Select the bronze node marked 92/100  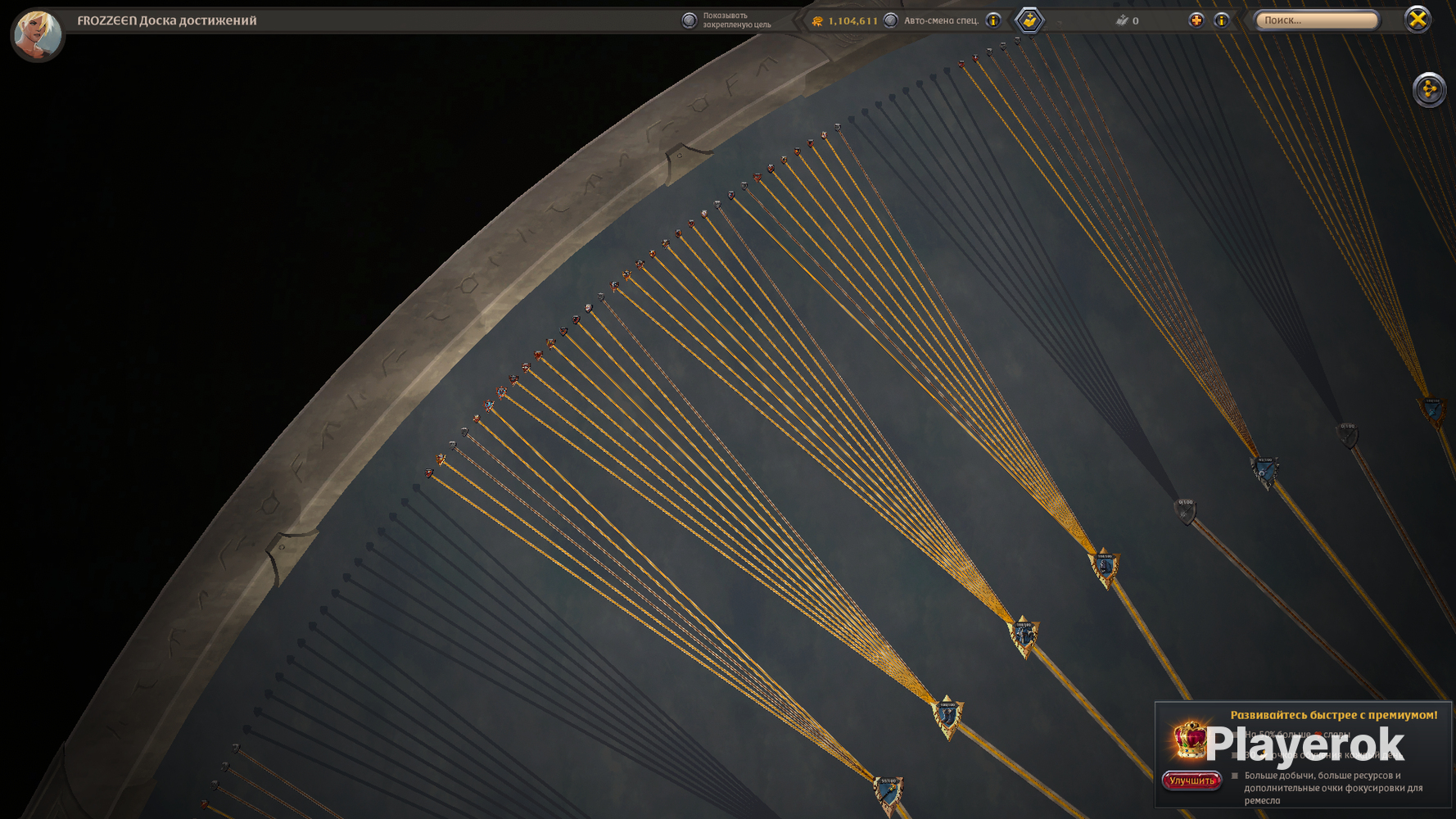(x=1264, y=472)
